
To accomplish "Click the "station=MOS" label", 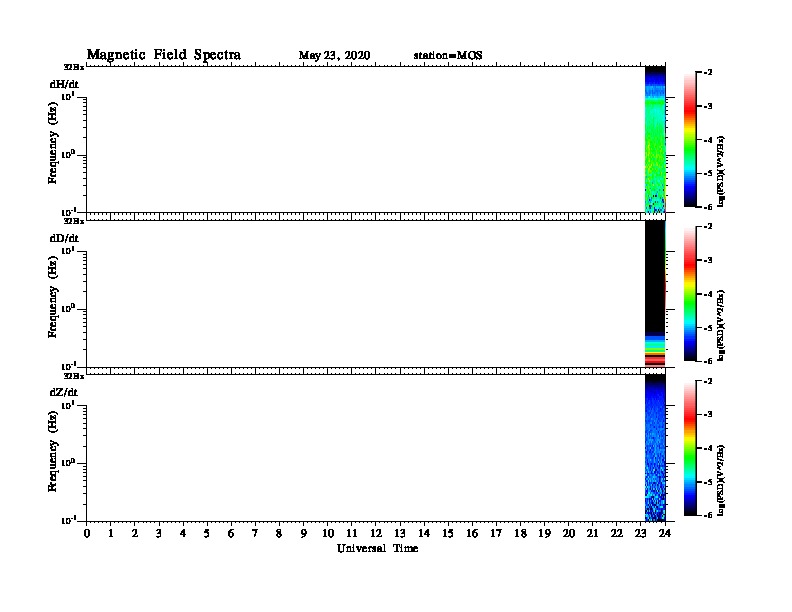I will (448, 56).
